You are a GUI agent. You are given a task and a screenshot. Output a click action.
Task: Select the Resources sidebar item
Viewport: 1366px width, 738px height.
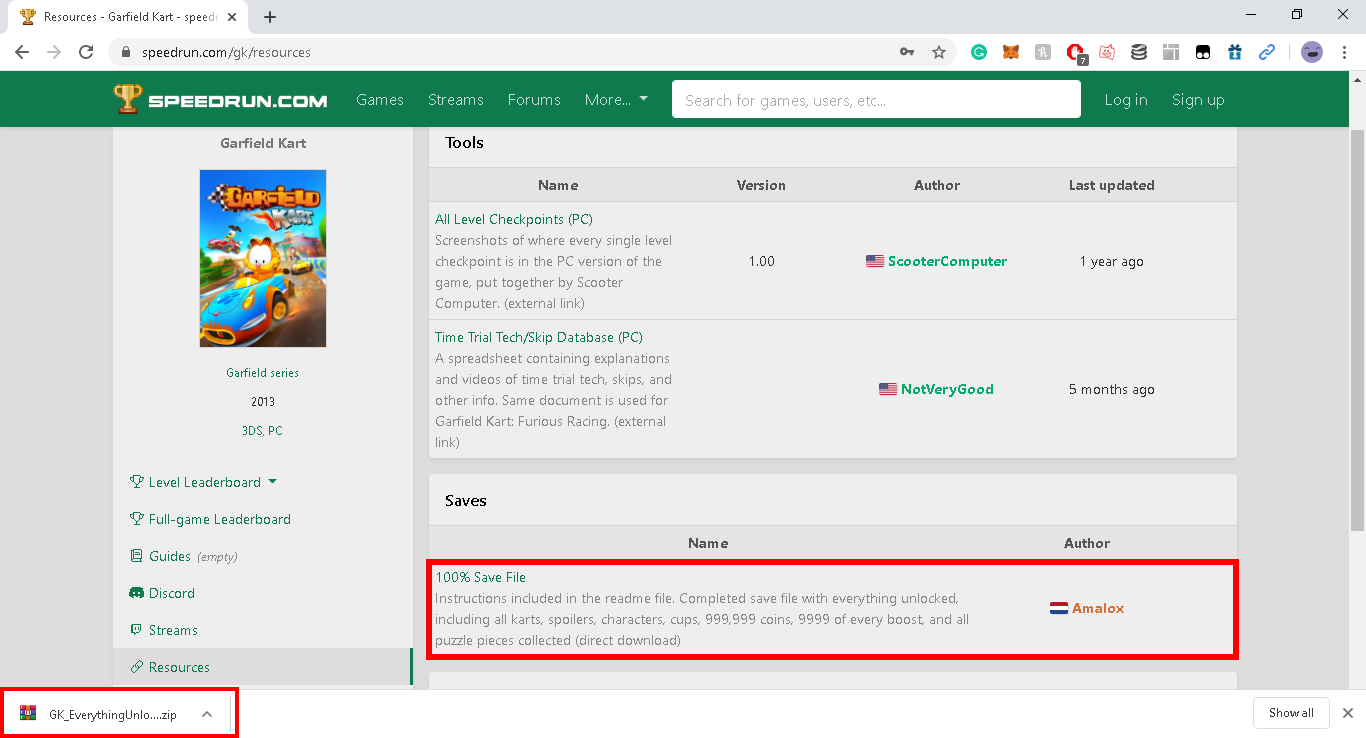pos(262,667)
